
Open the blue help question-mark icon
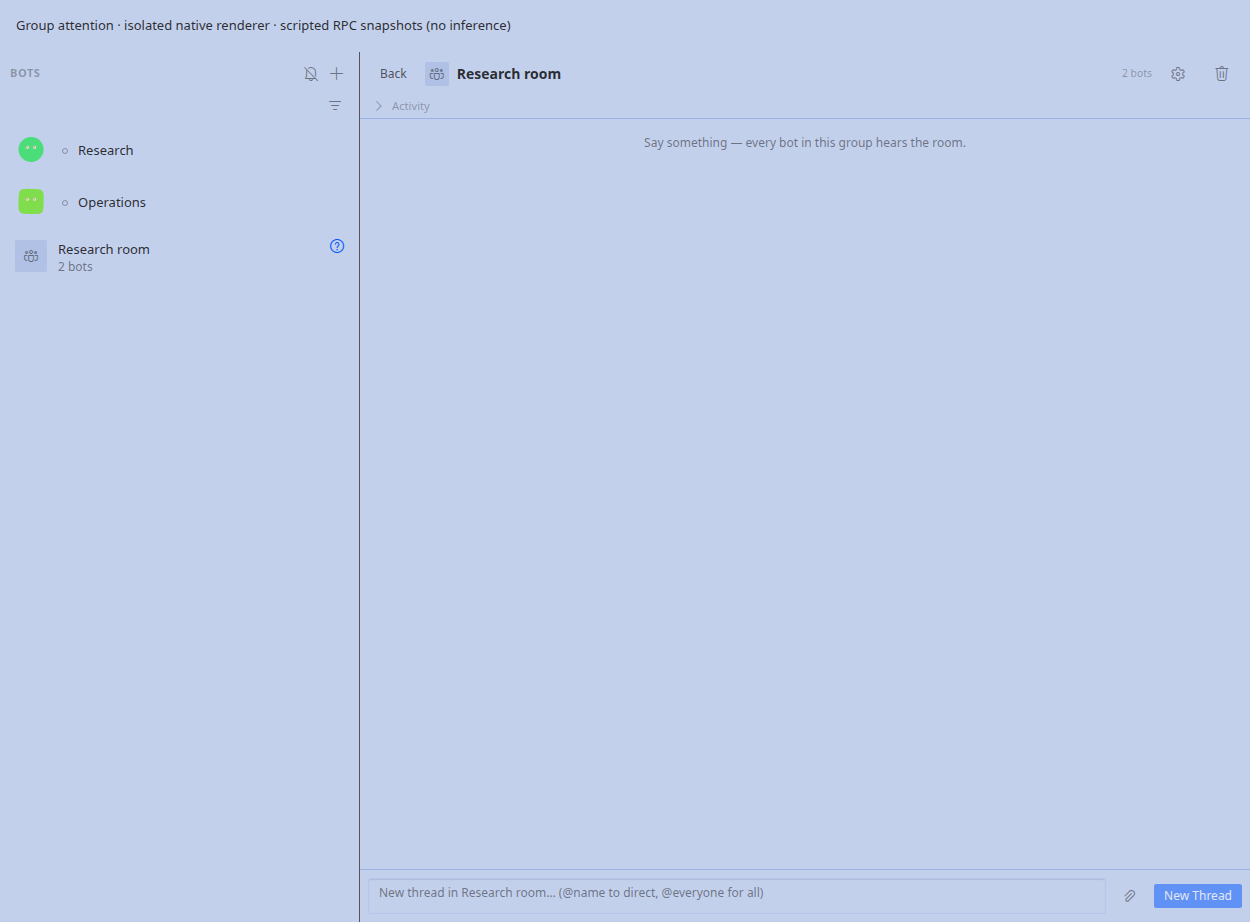coord(337,246)
